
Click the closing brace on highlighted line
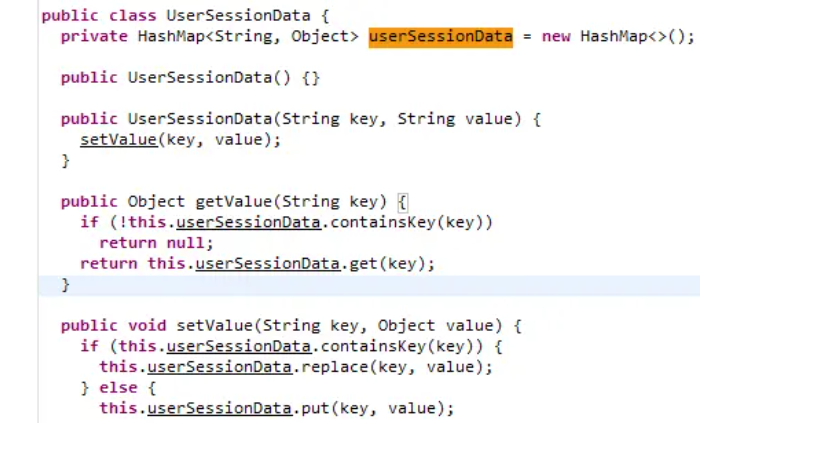click(x=65, y=285)
